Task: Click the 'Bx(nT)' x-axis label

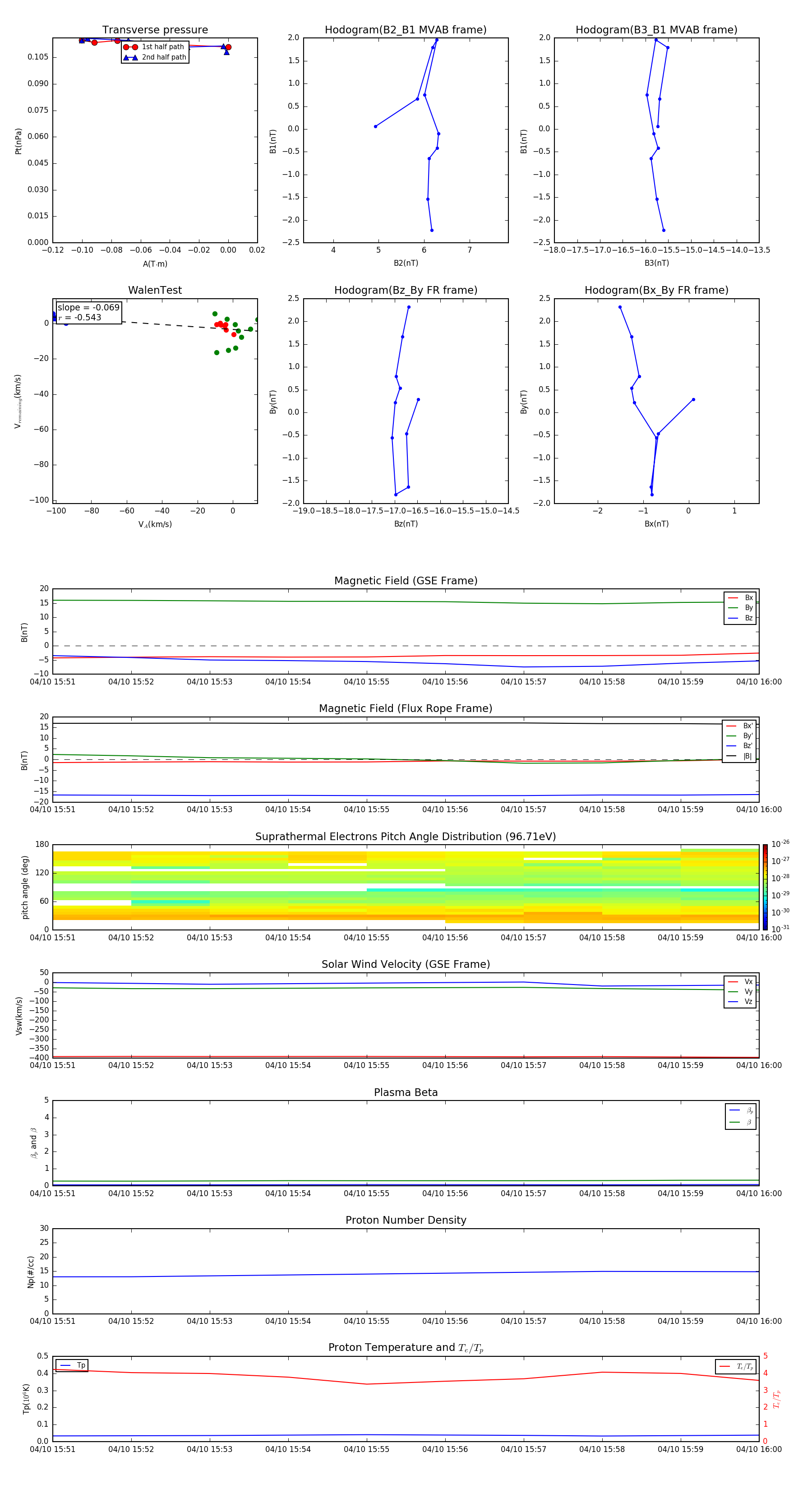Action: click(656, 524)
